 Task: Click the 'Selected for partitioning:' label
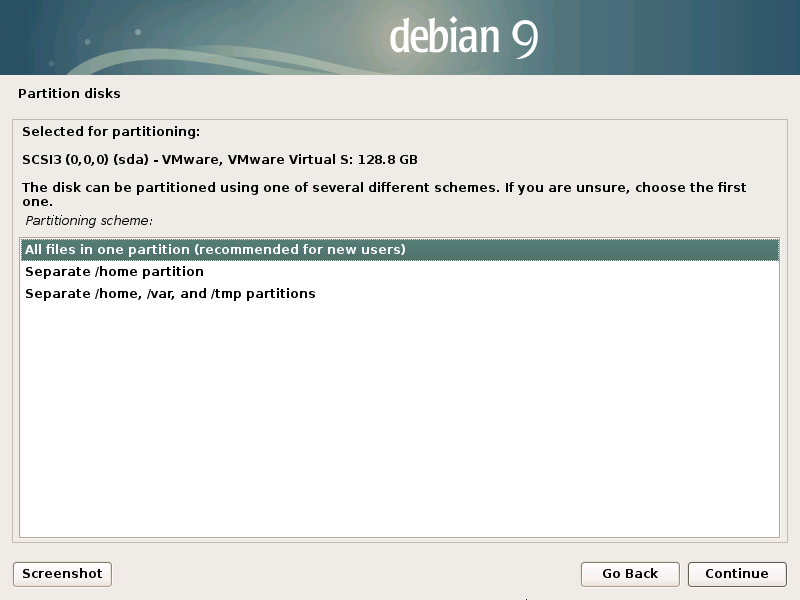point(111,132)
